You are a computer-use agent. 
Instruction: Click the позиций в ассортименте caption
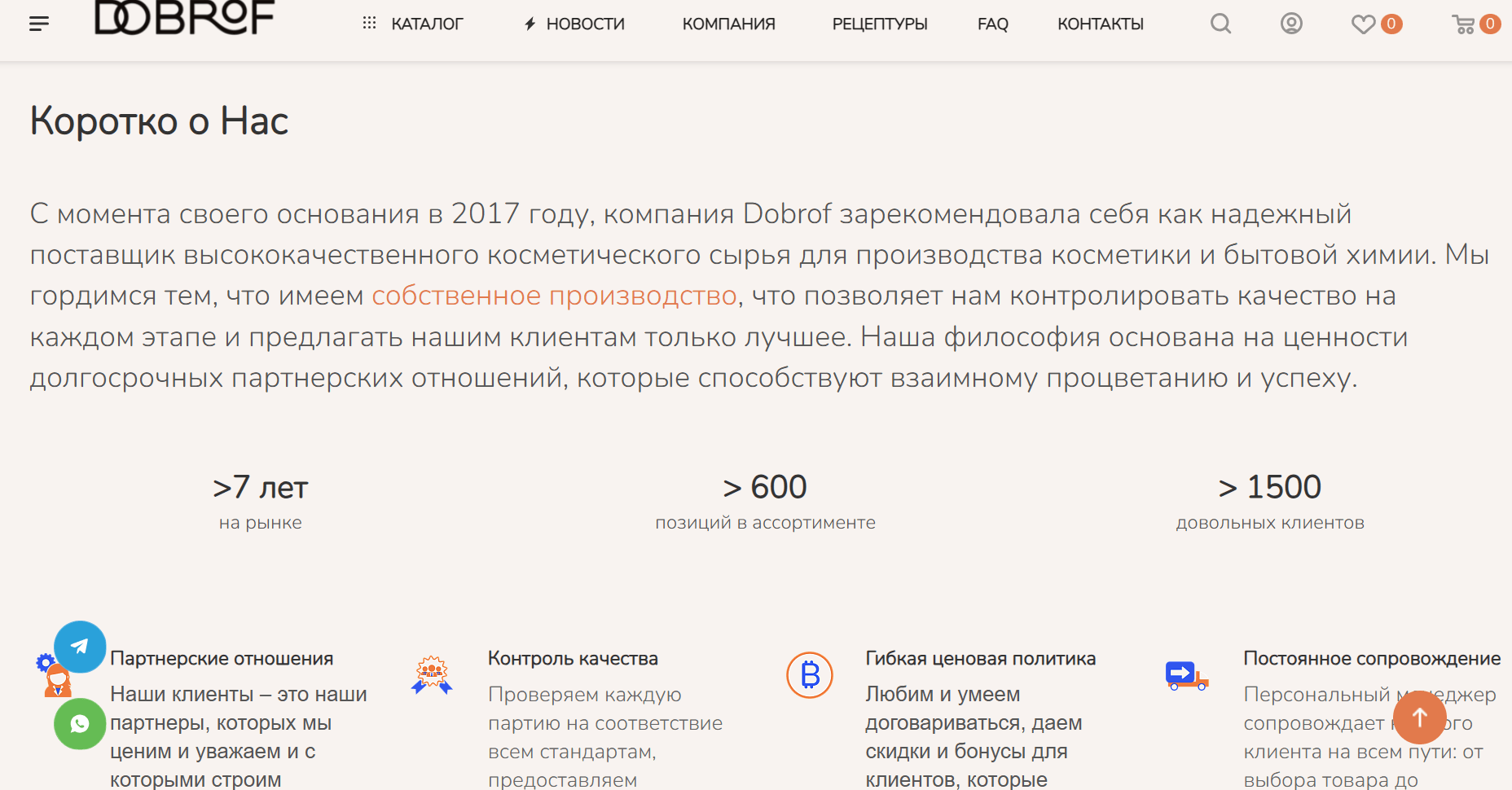(x=766, y=523)
